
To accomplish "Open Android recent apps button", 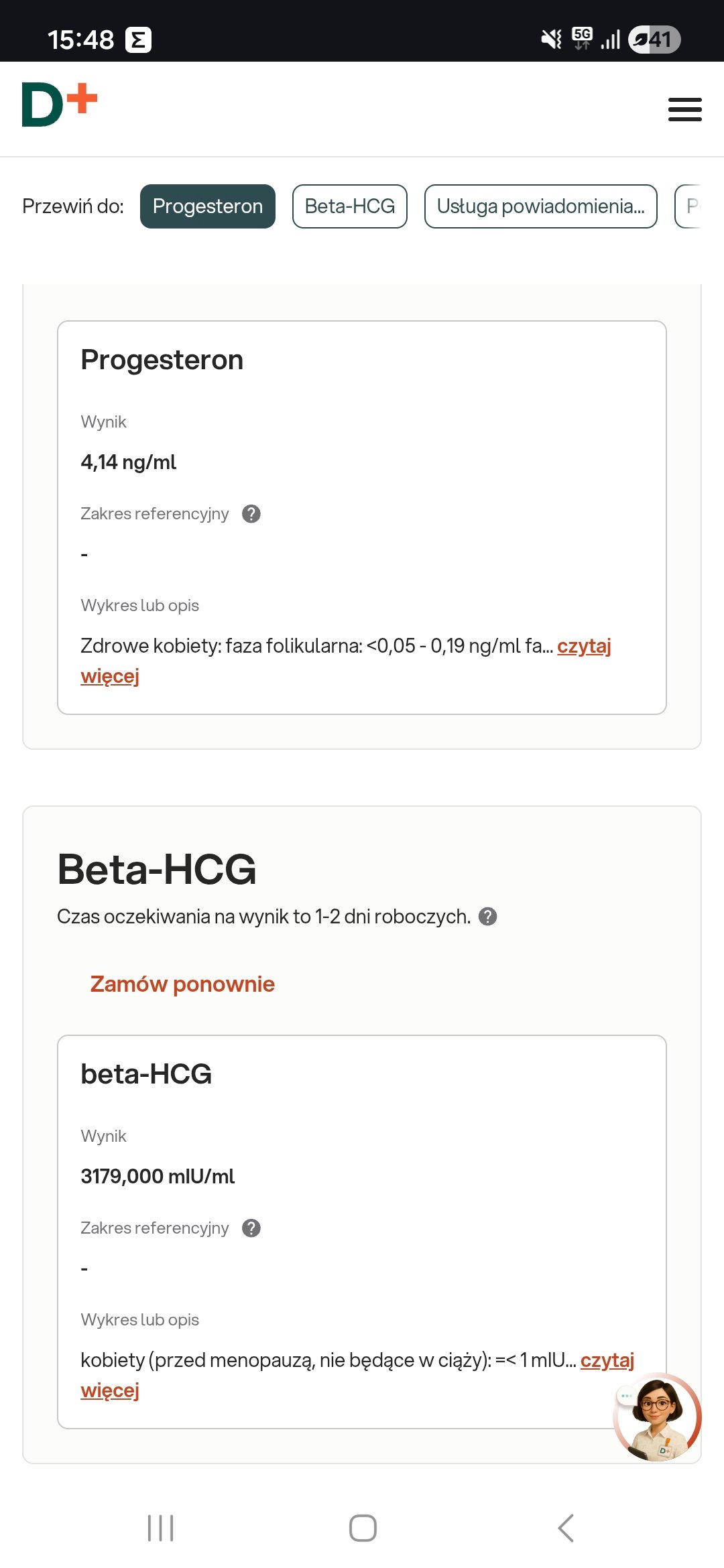I will tap(160, 1528).
